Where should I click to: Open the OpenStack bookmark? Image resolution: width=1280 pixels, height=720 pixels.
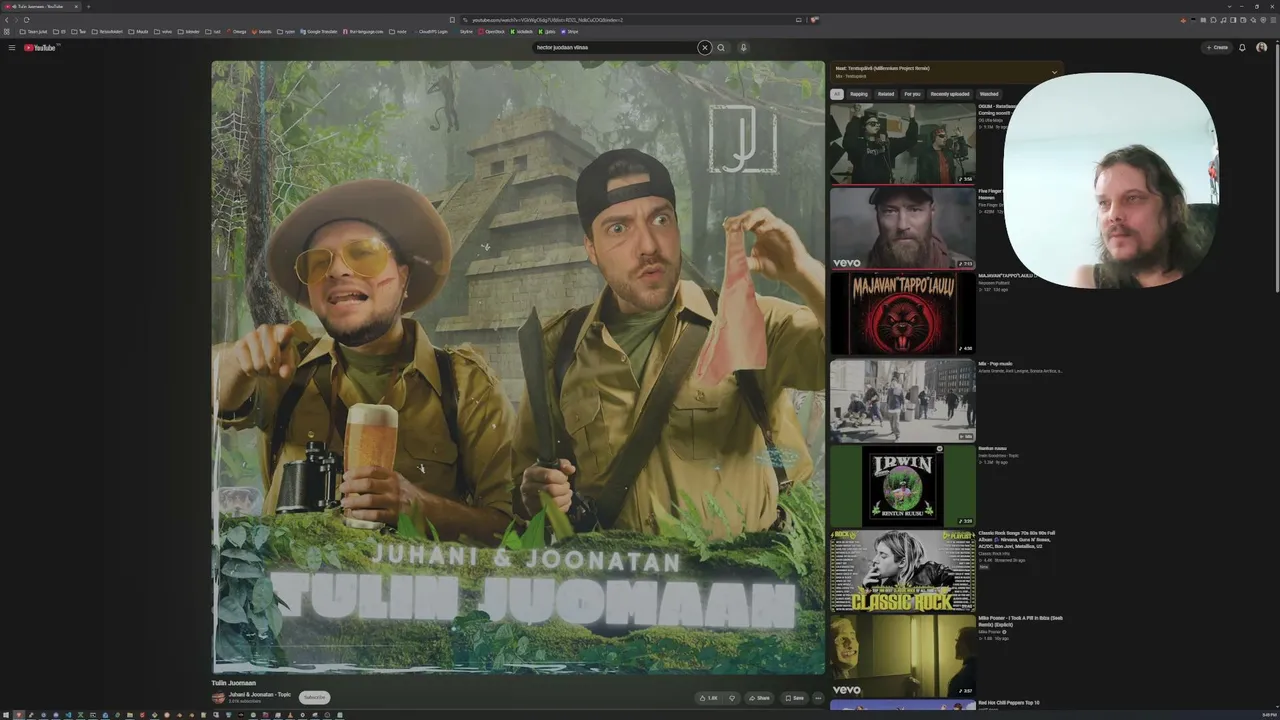pyautogui.click(x=492, y=31)
